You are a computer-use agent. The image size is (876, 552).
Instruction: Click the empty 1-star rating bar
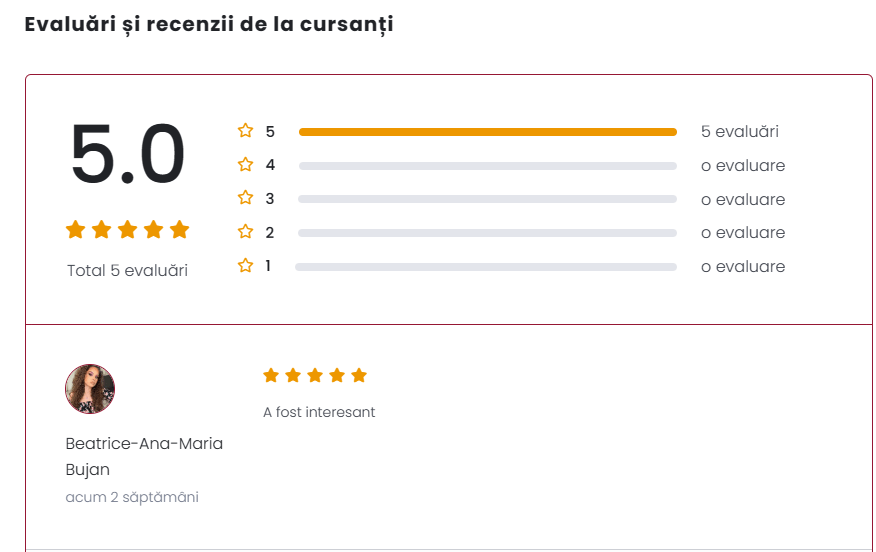(486, 267)
